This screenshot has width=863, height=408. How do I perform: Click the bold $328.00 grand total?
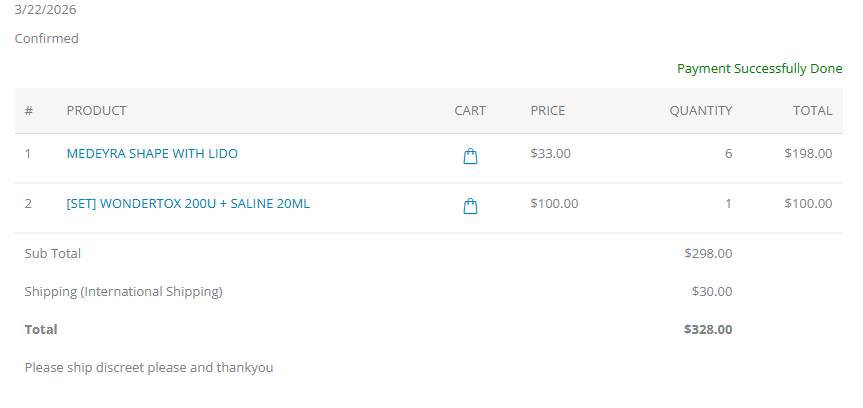click(708, 329)
